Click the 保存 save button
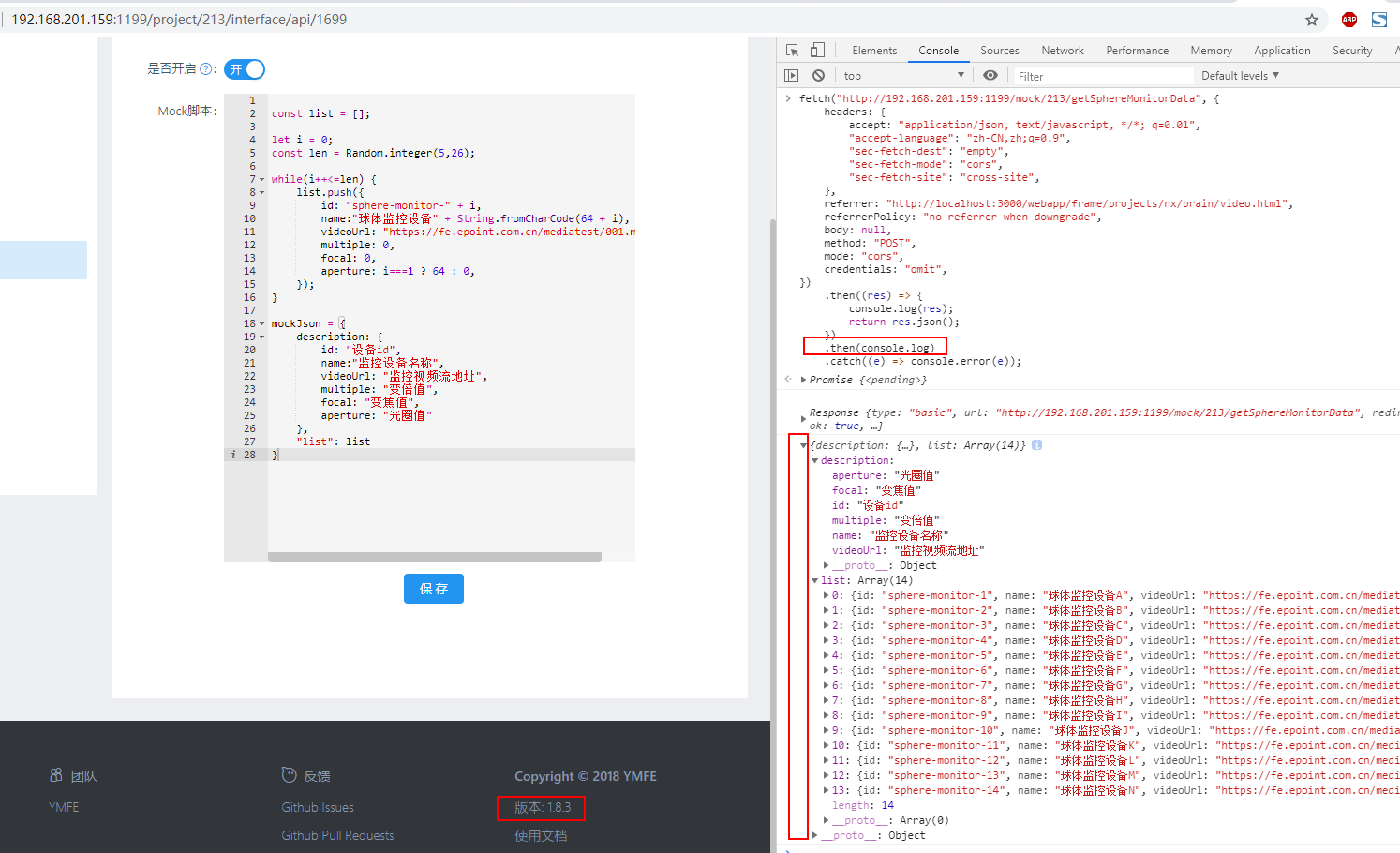Viewport: 1400px width, 853px height. tap(434, 589)
